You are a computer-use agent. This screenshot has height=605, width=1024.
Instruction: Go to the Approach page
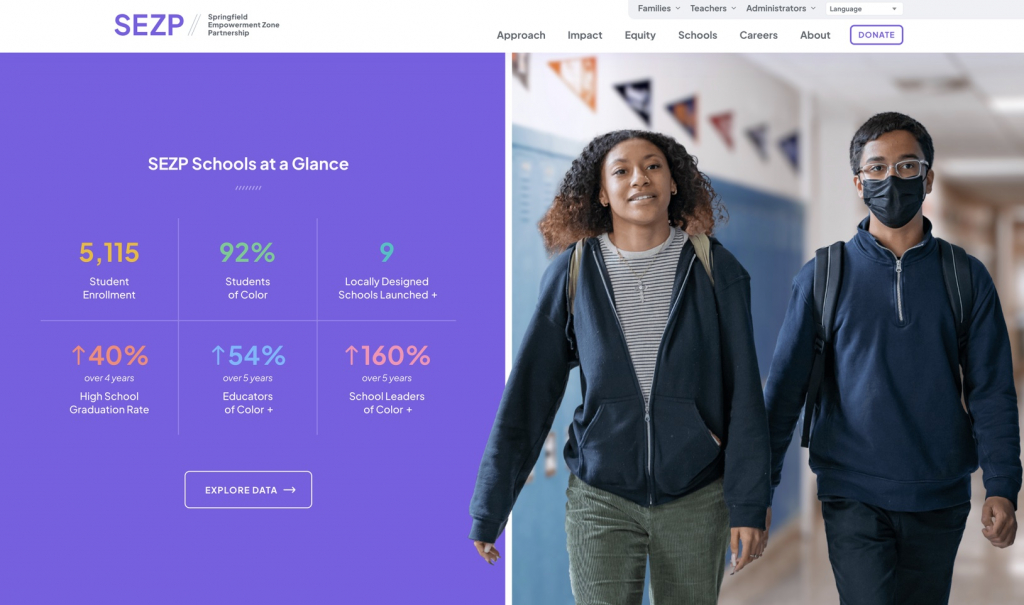[x=520, y=35]
